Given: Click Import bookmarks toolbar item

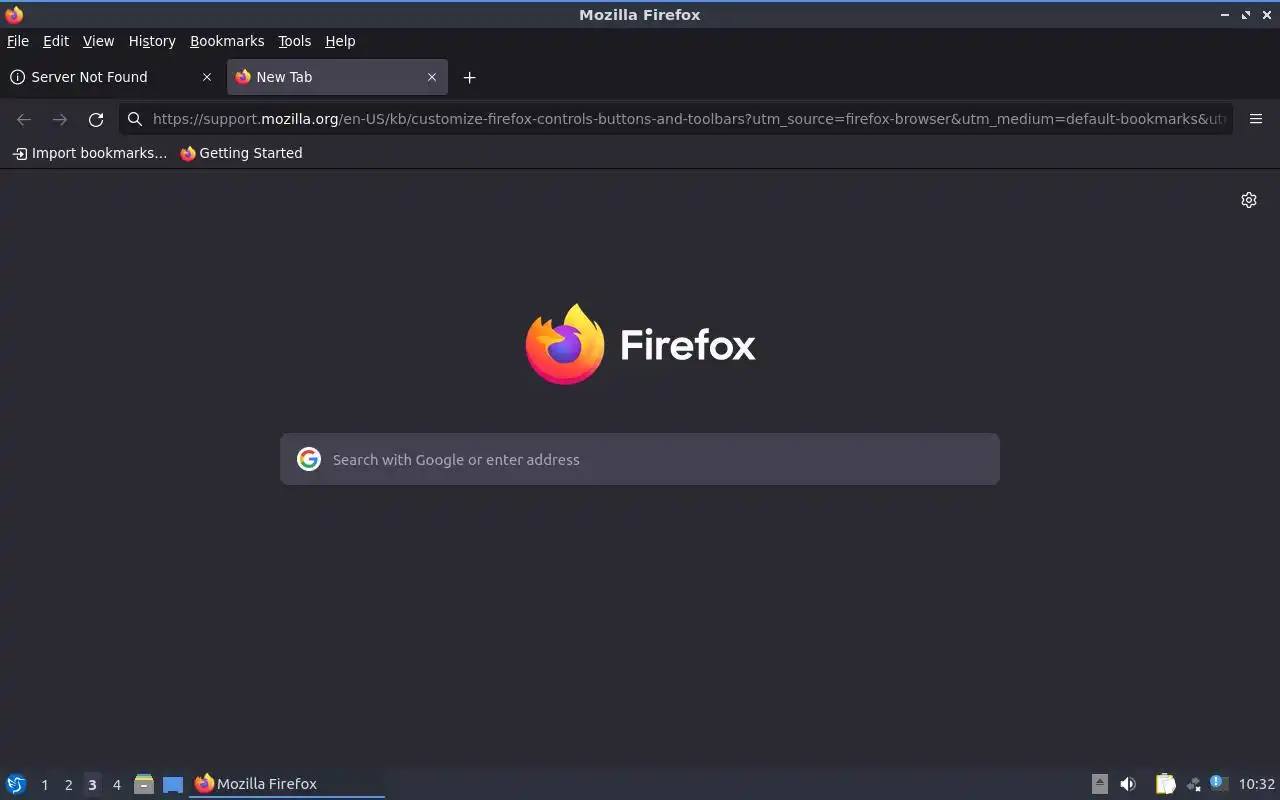Looking at the screenshot, I should tap(89, 153).
